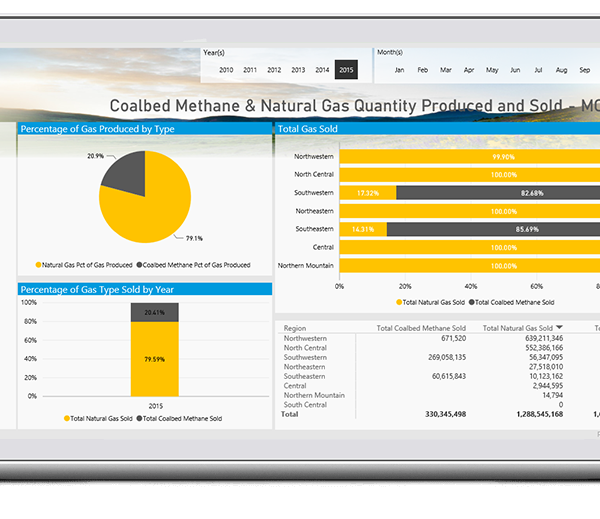600x519 pixels.
Task: Click Coalbed Methane Pct of Gas Produced legend marker
Action: [x=138, y=265]
